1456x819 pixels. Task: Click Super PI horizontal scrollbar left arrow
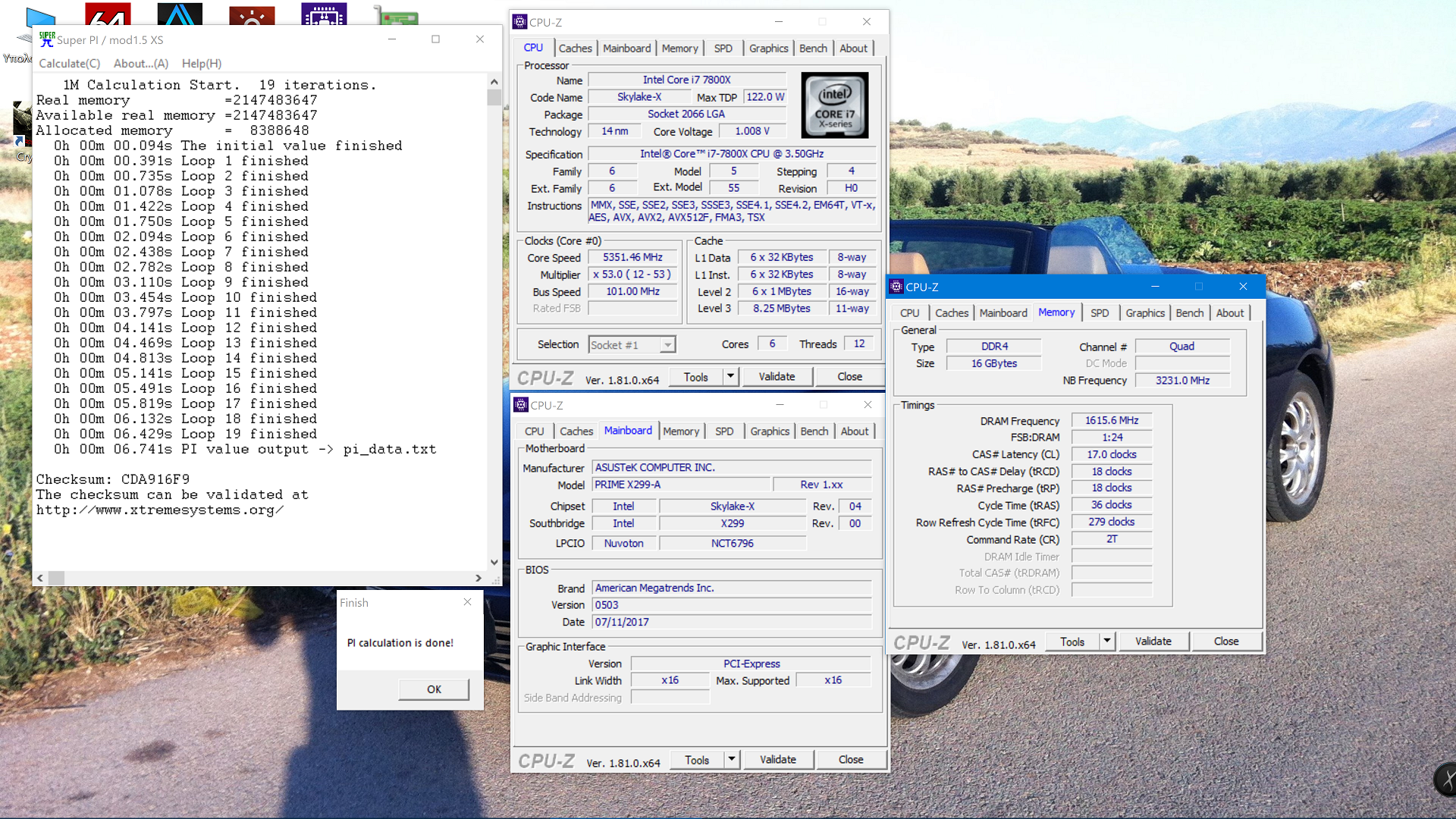point(39,578)
